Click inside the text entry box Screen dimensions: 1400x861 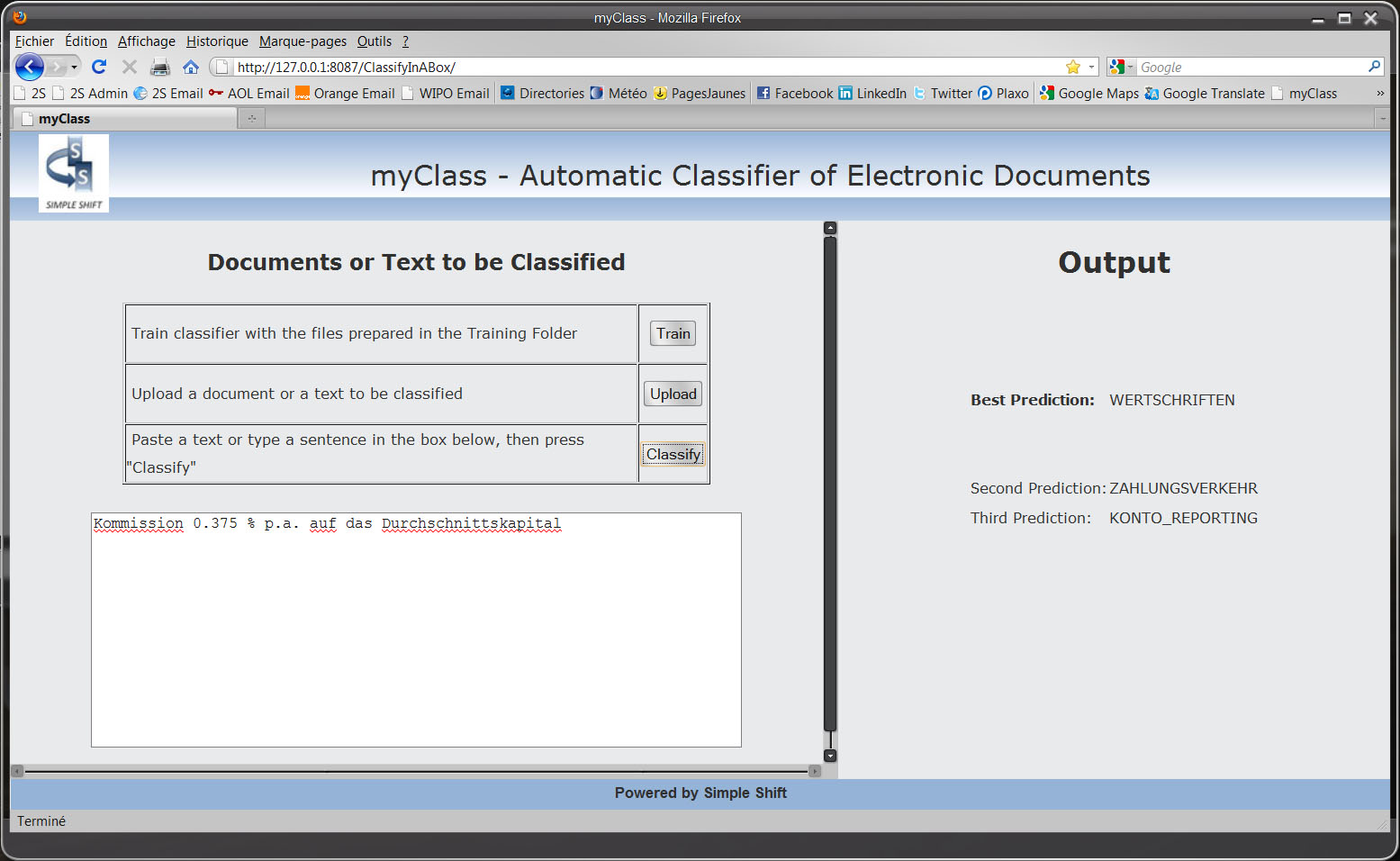(x=416, y=630)
